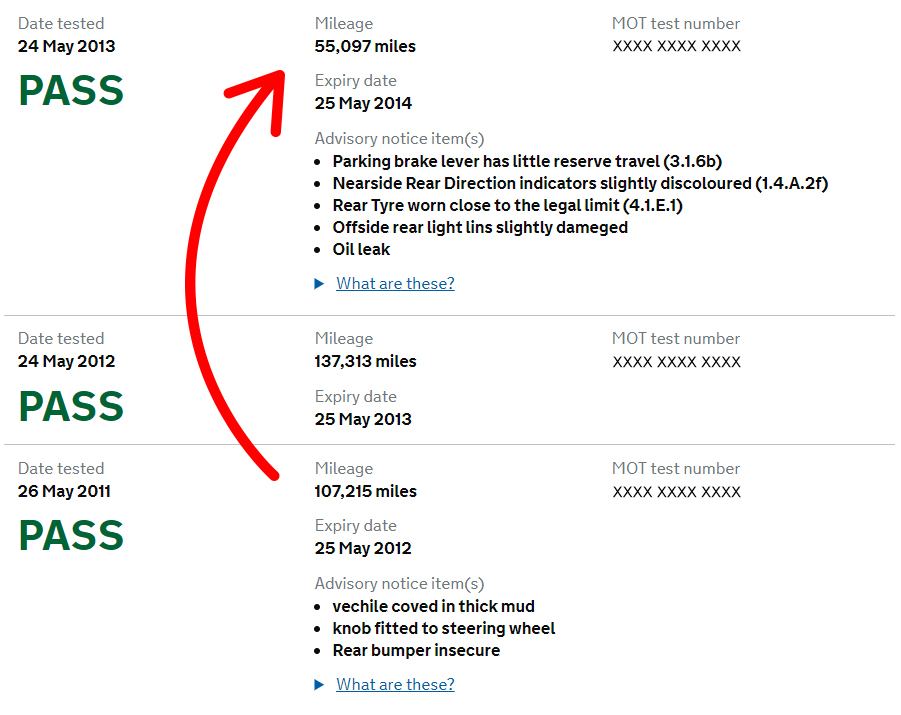
Task: Open "What are these?" link below Rear bumper insecure
Action: coord(395,685)
